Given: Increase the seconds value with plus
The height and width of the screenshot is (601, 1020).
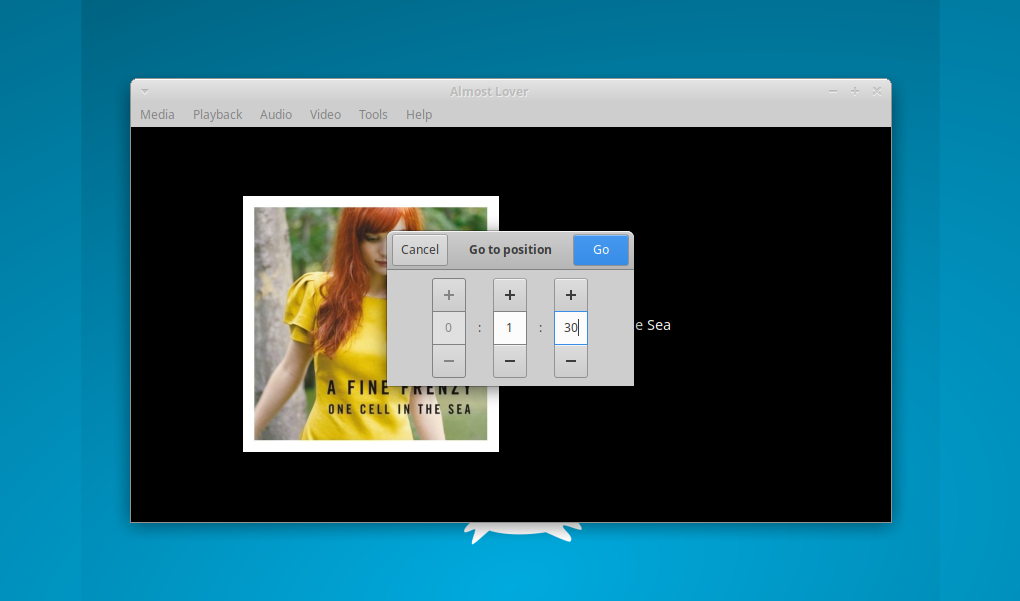Looking at the screenshot, I should coord(571,295).
